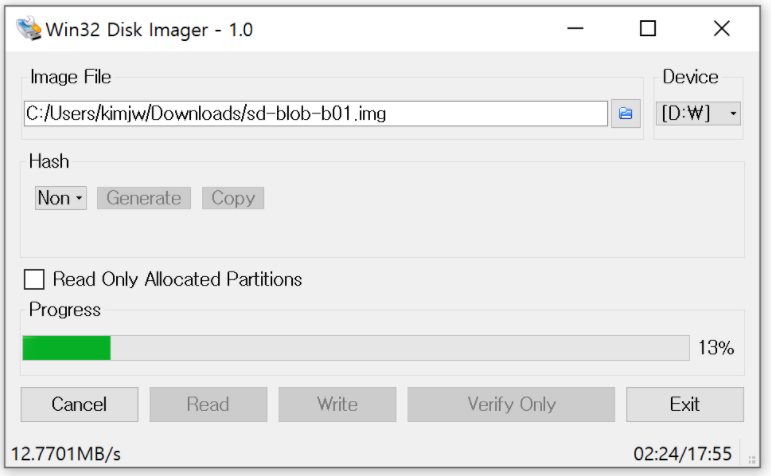Click the Write button

pos(337,404)
